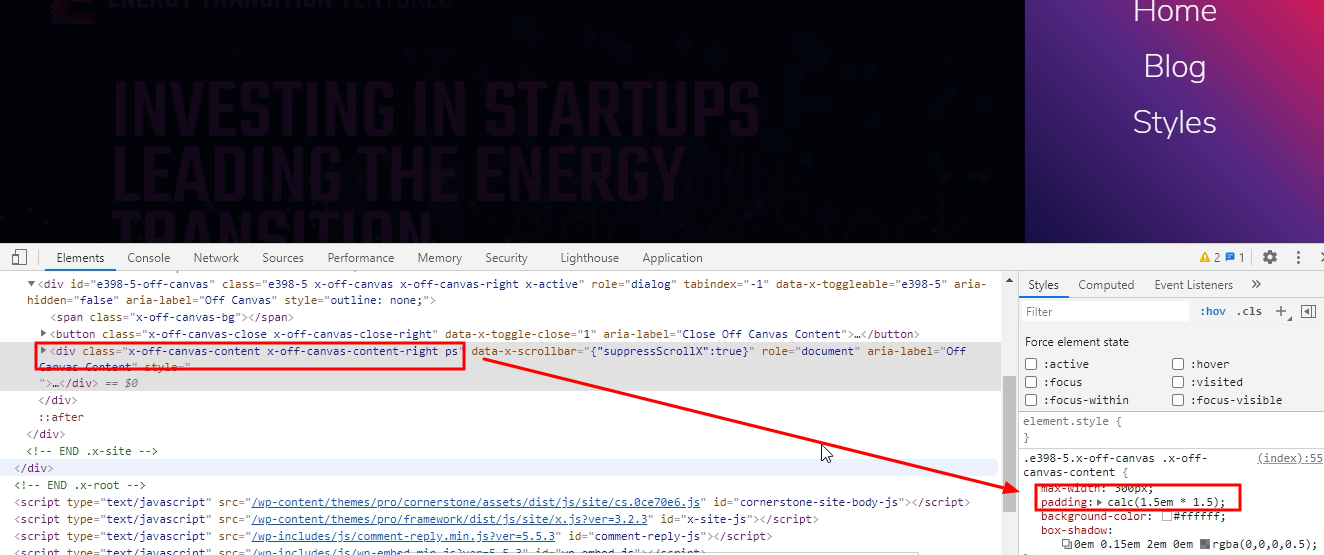1324x555 pixels.
Task: Open the Sources tab
Action: 283,258
